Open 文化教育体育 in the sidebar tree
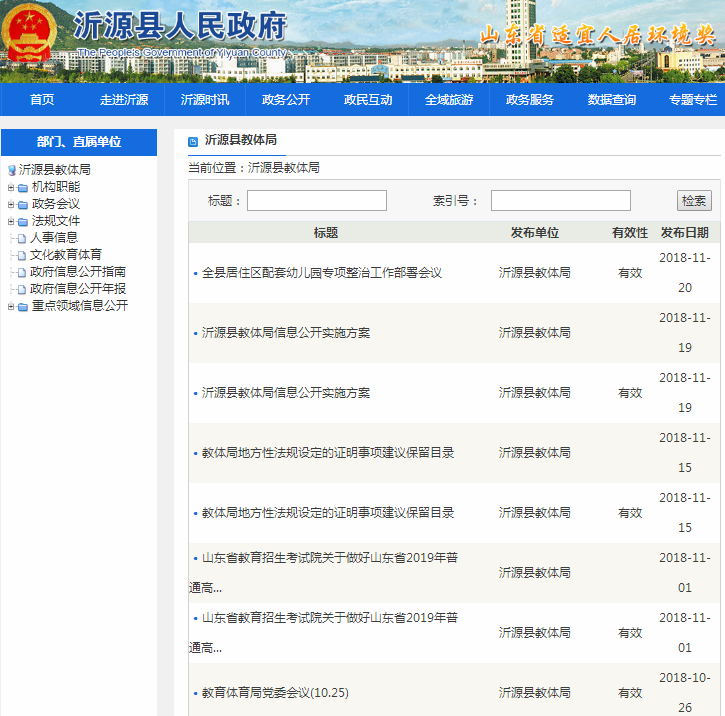 tap(66, 255)
